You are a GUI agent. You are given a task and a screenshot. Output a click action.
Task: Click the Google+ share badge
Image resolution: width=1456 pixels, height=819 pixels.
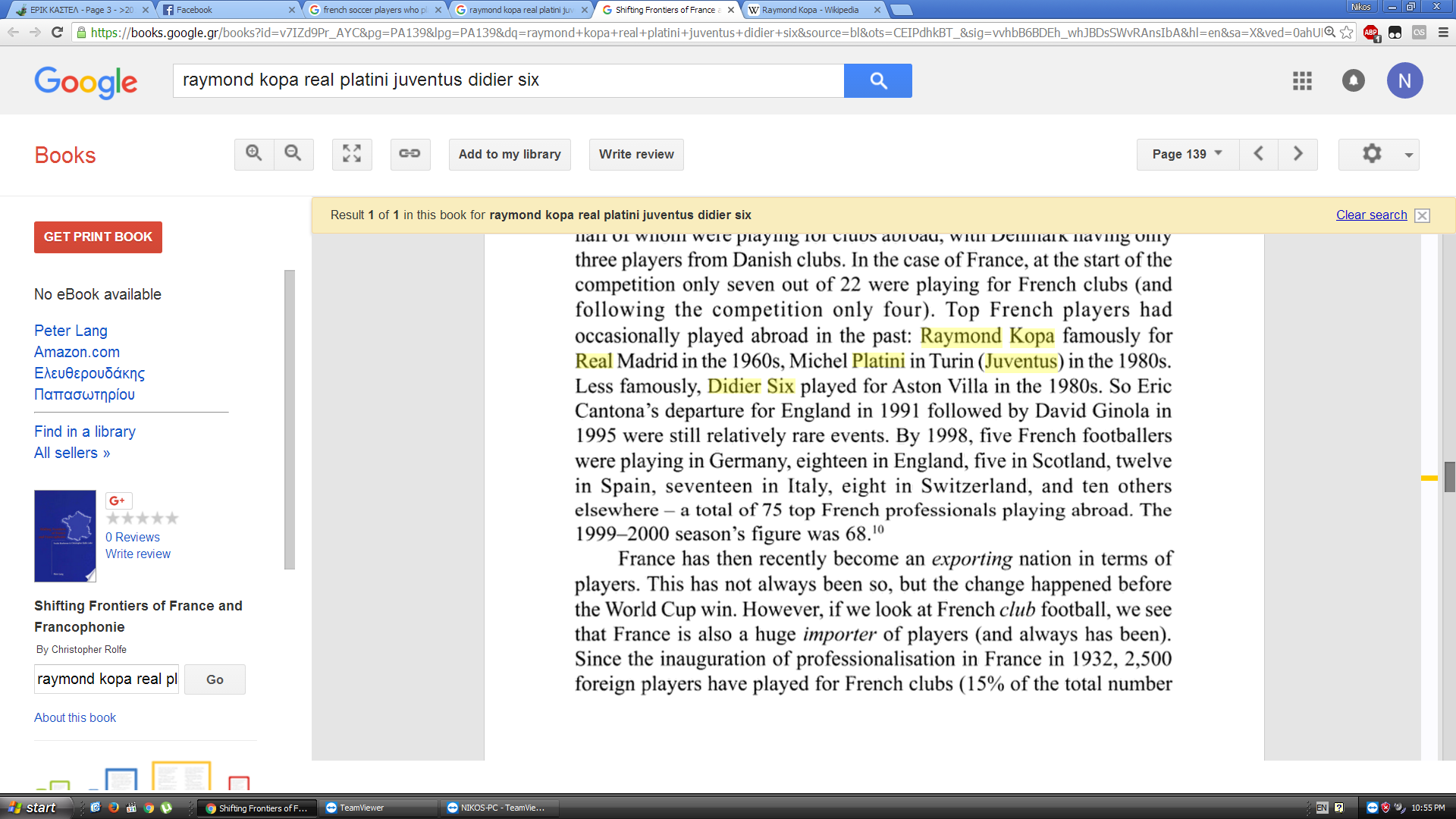pyautogui.click(x=118, y=500)
